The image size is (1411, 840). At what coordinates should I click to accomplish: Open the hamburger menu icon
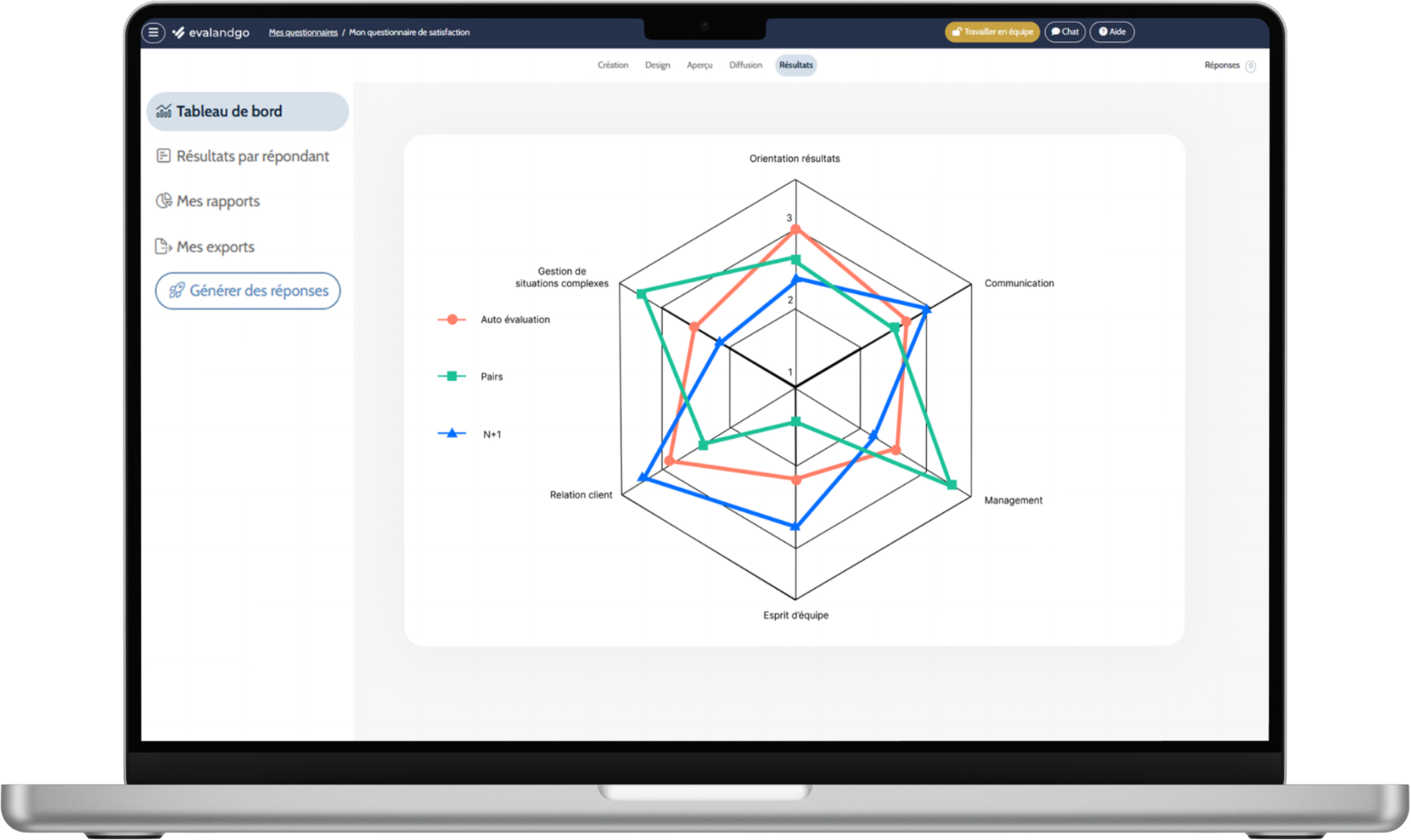pos(153,32)
